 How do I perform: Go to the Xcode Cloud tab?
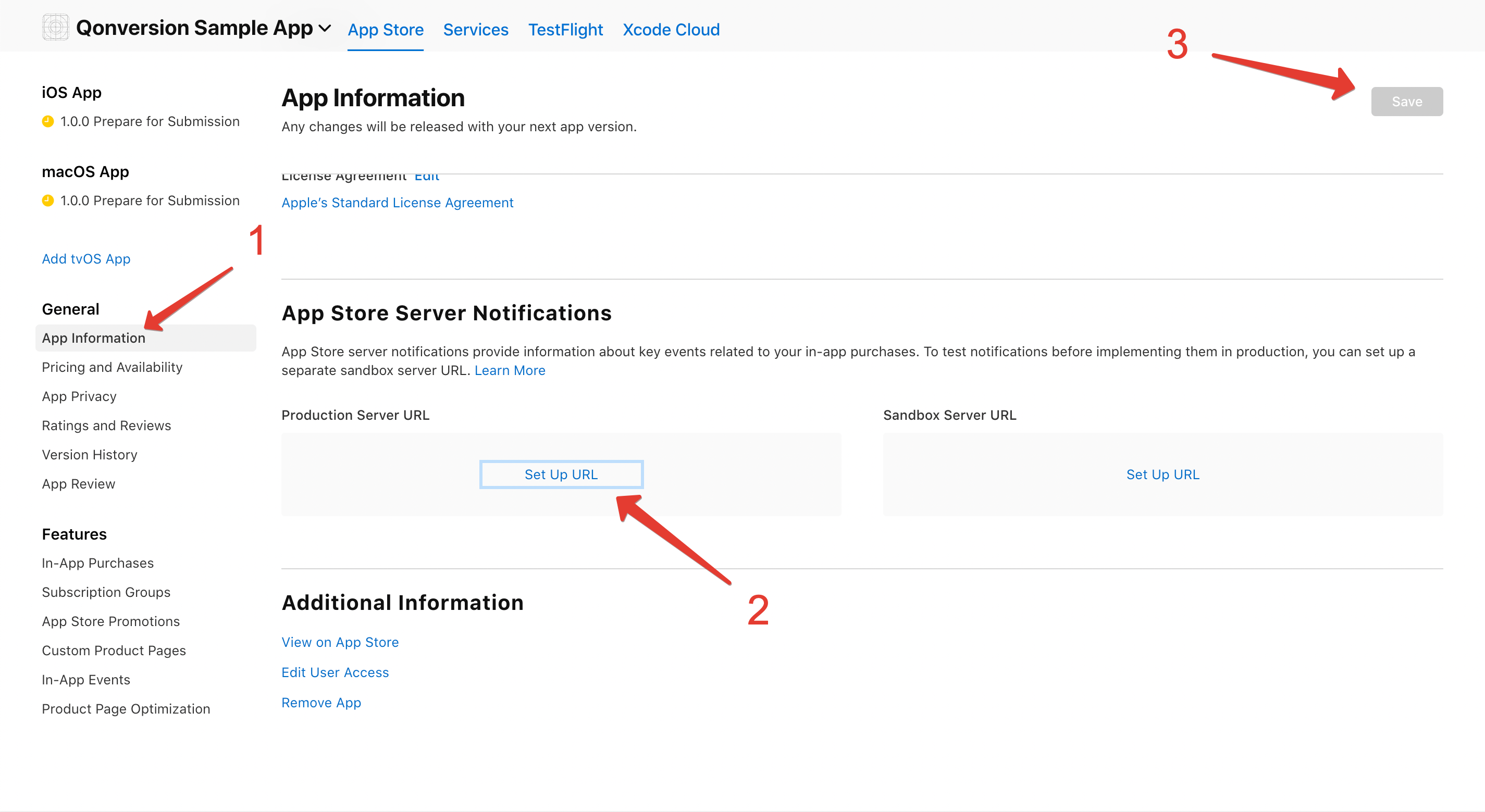click(671, 29)
